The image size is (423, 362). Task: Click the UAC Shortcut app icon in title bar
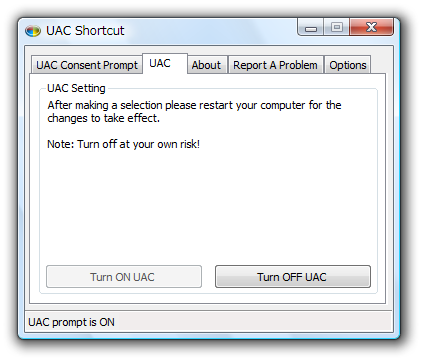click(33, 31)
